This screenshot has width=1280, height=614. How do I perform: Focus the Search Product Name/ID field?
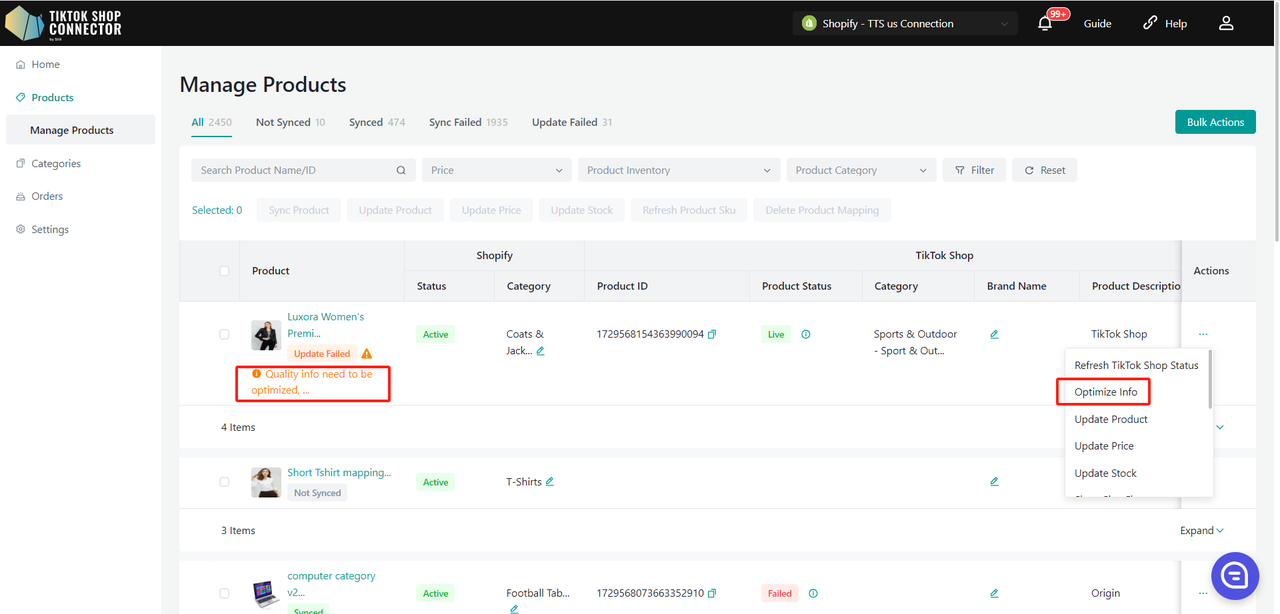(x=295, y=170)
